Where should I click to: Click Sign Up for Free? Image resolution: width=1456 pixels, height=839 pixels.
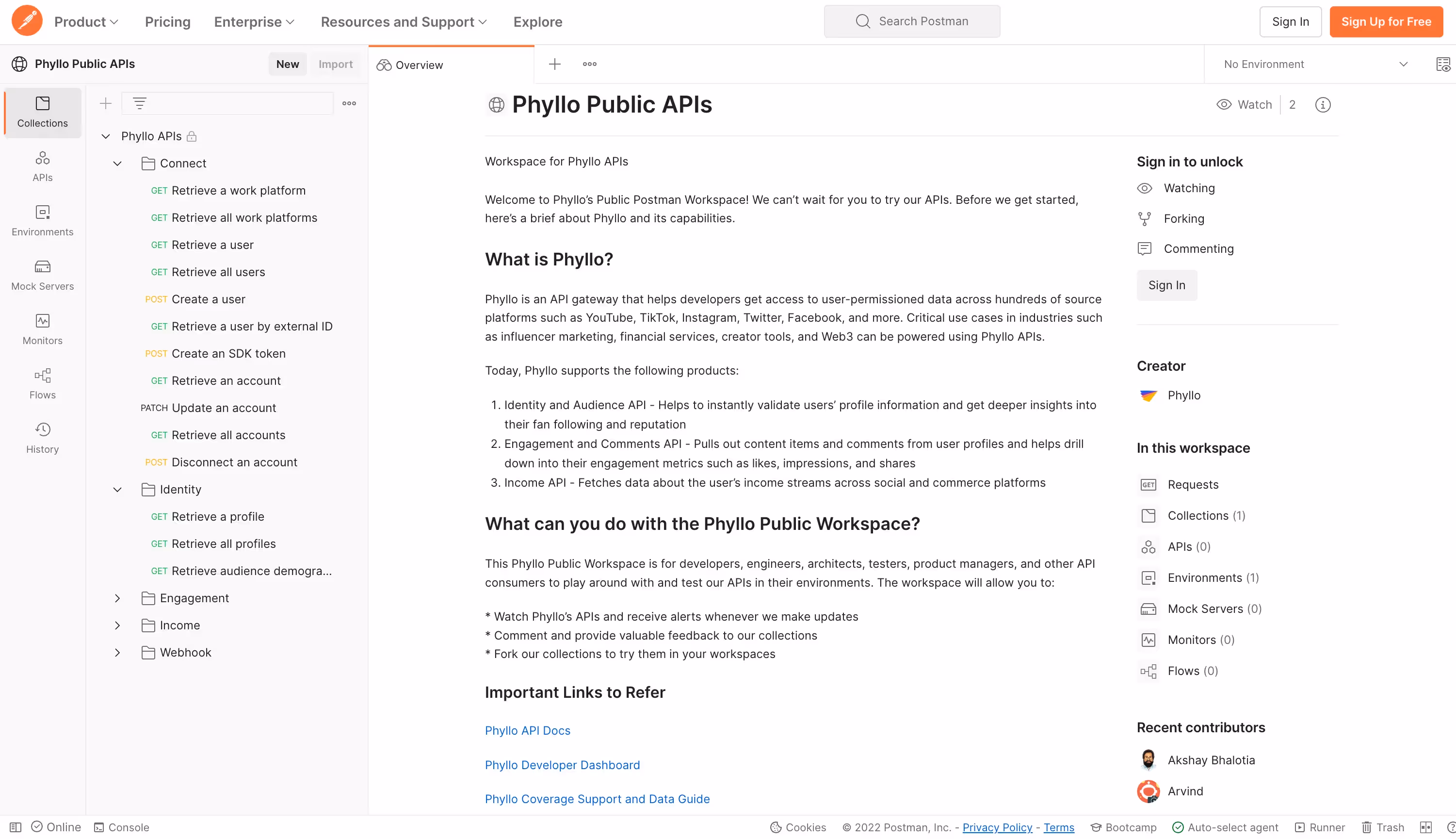pyautogui.click(x=1386, y=21)
